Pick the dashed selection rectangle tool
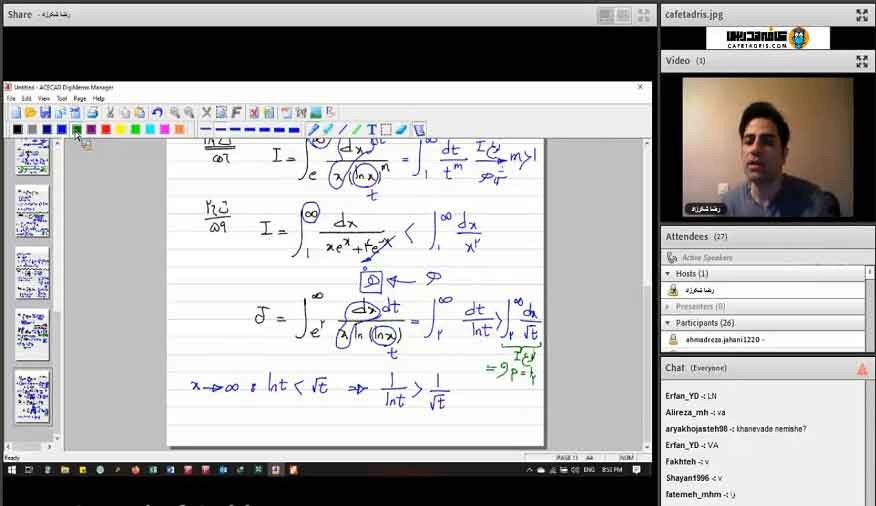This screenshot has height=506, width=876. 386,130
